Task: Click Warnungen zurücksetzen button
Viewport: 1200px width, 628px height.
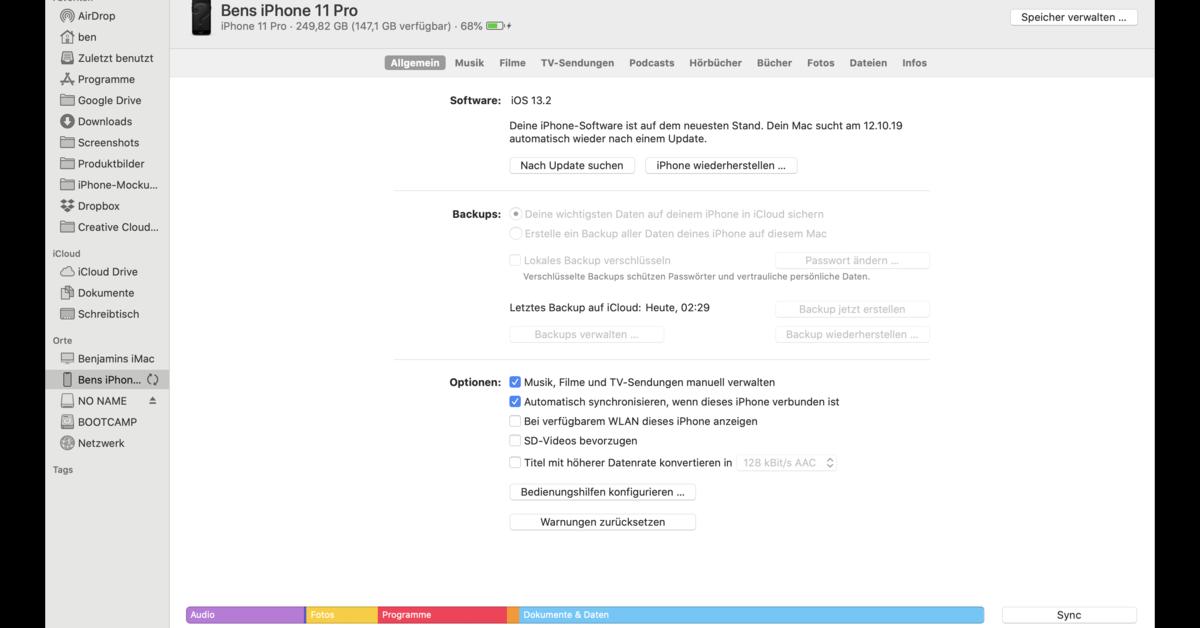Action: tap(602, 522)
